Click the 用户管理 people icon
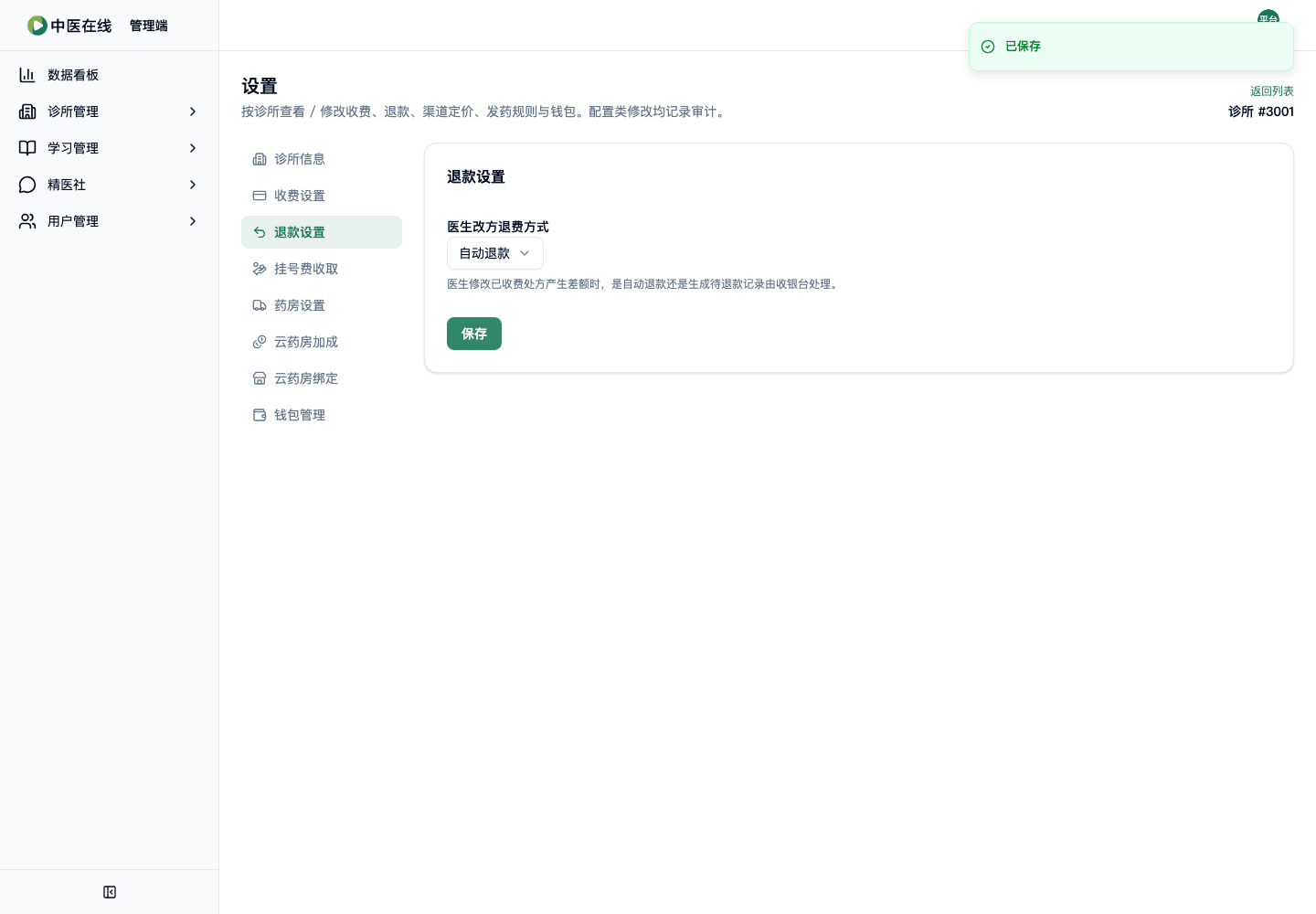The width and height of the screenshot is (1316, 914). (27, 221)
